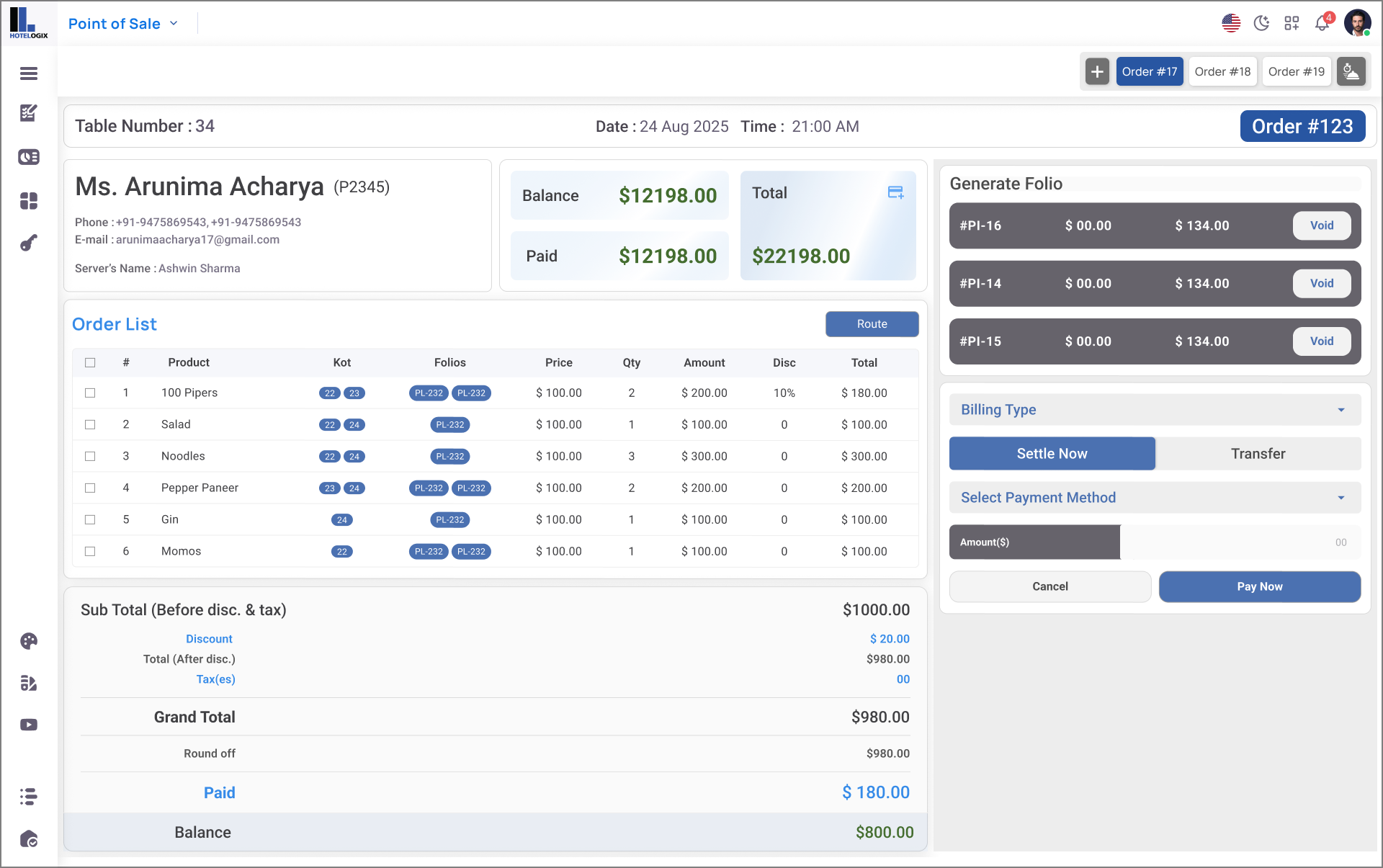Open the house settings sidebar icon
The image size is (1383, 868).
pyautogui.click(x=29, y=839)
